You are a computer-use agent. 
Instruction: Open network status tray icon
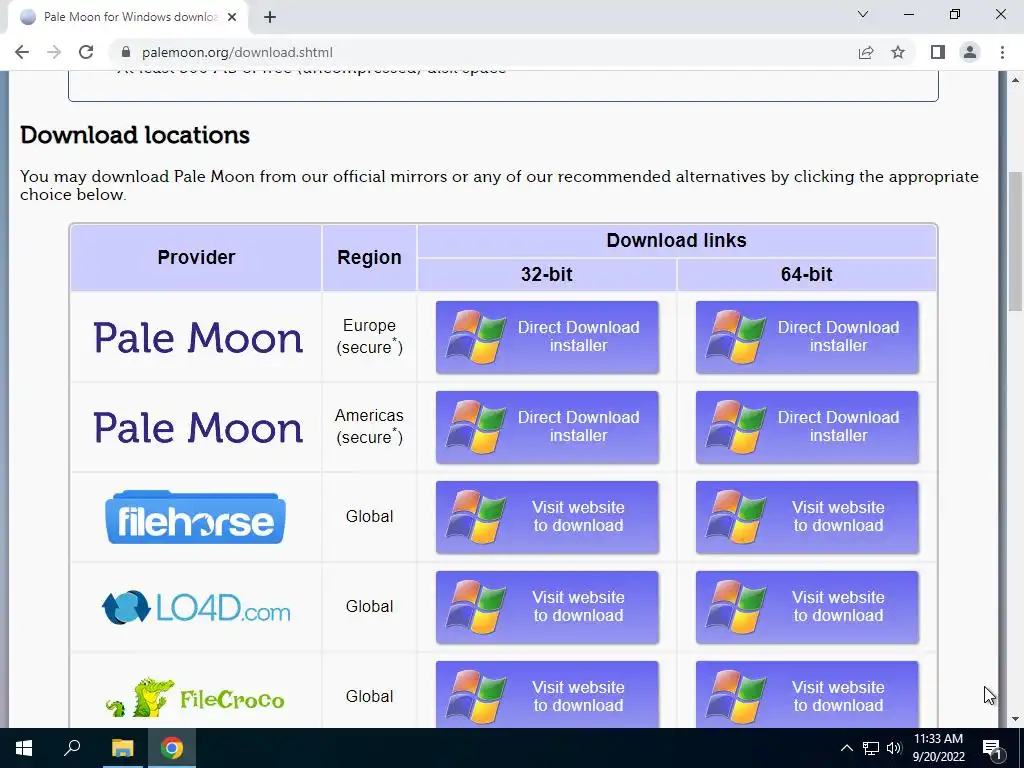(871, 748)
